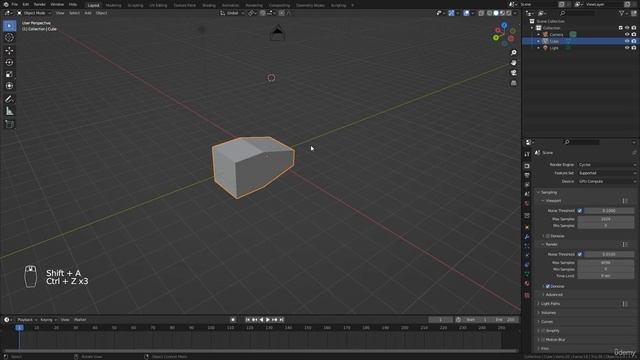Image resolution: width=640 pixels, height=360 pixels.
Task: Switch to solid viewport shading
Action: [x=496, y=13]
